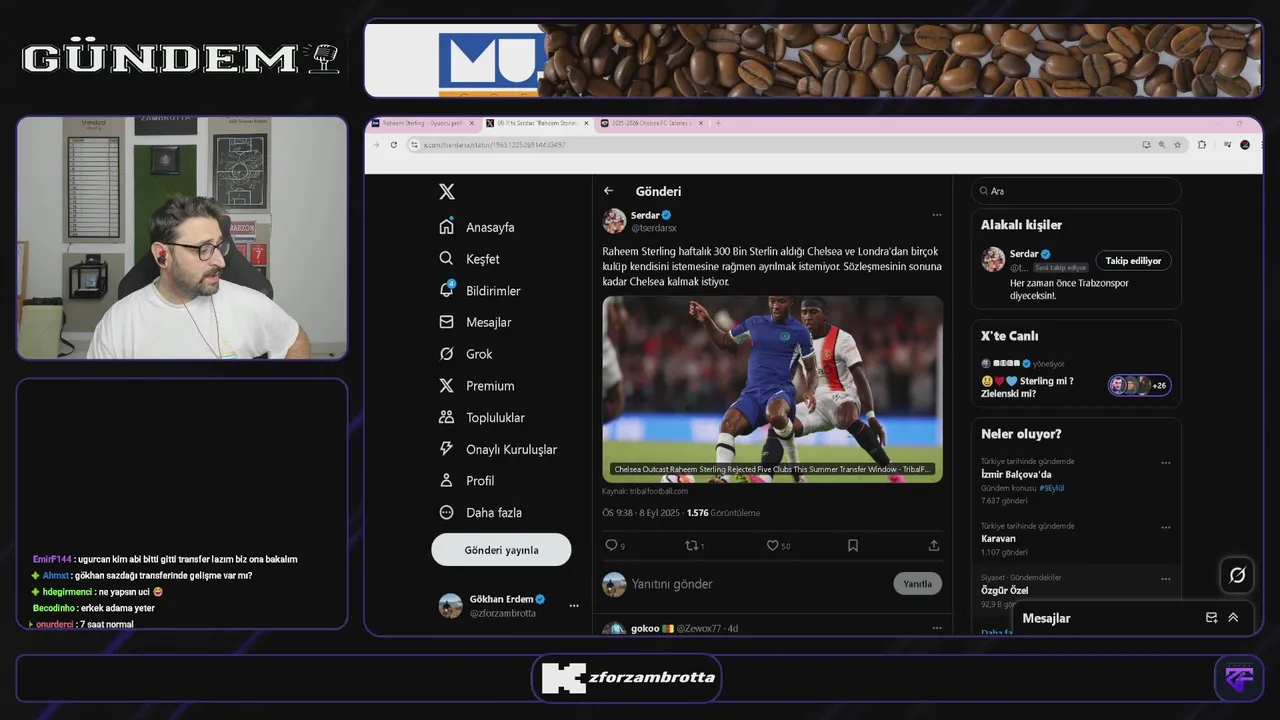
Task: Switch to the Raheem Sterling Oyuncu profili tab
Action: pos(424,123)
